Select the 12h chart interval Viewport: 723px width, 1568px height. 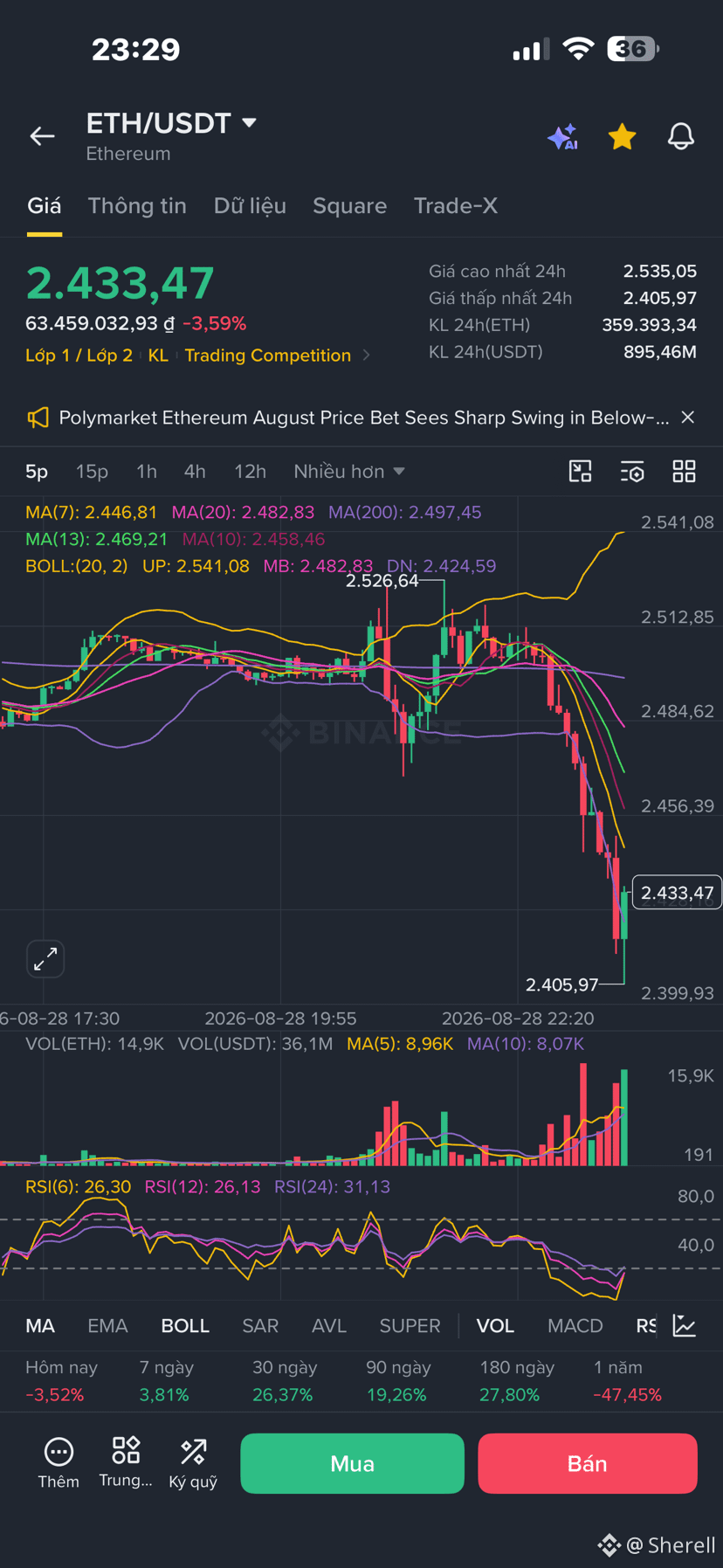point(250,472)
